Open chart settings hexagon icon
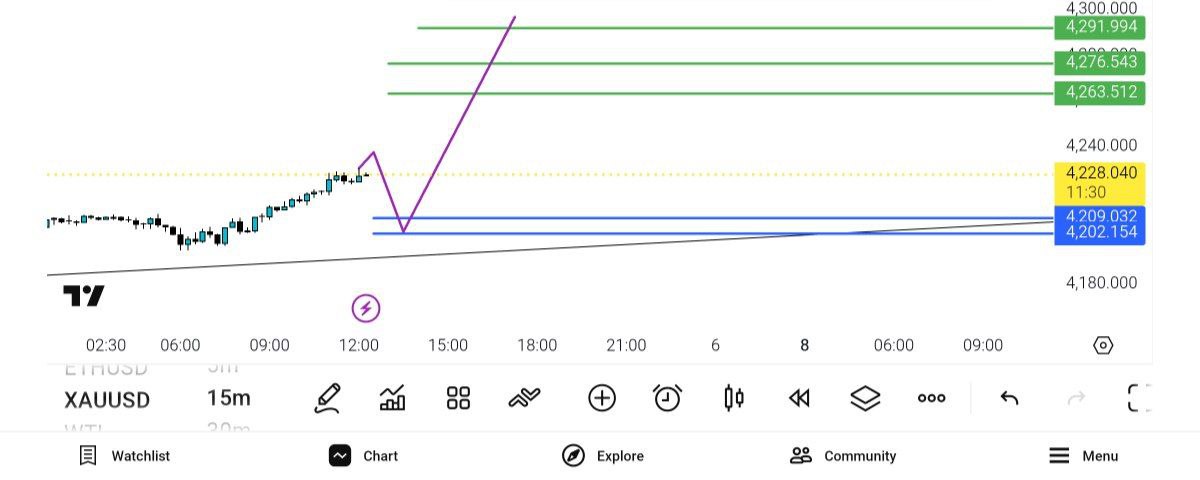 pyautogui.click(x=1103, y=345)
